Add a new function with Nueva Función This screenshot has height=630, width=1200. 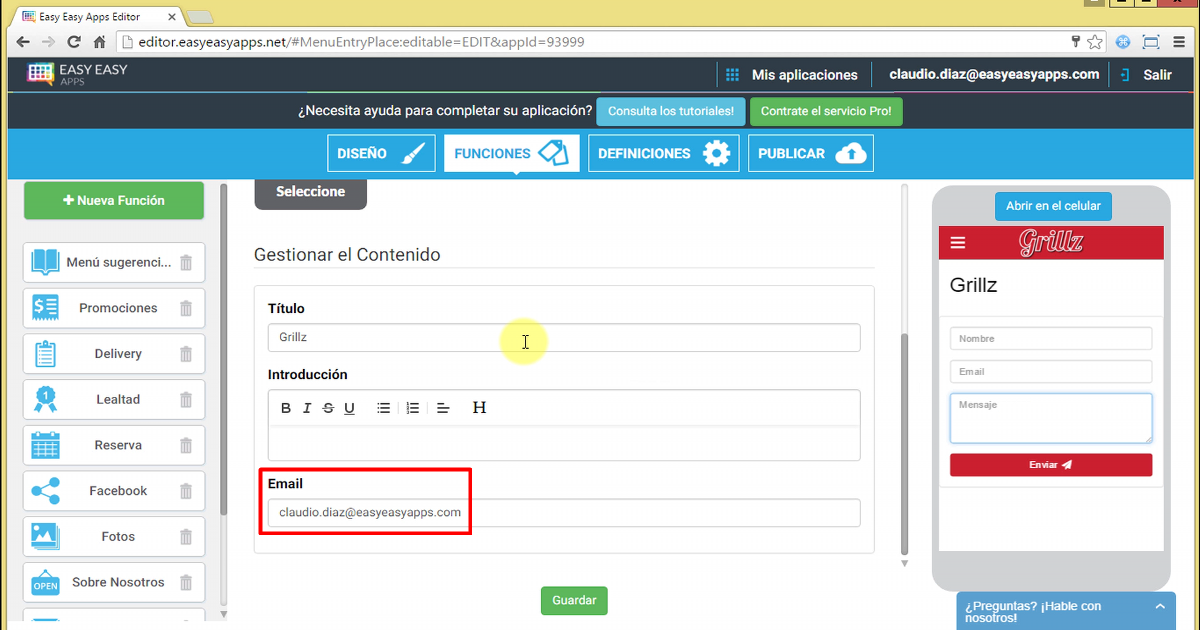pos(114,201)
